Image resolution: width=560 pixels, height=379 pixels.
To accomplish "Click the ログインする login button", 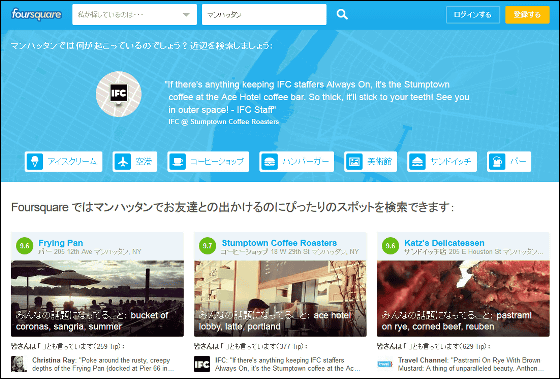I will click(472, 15).
